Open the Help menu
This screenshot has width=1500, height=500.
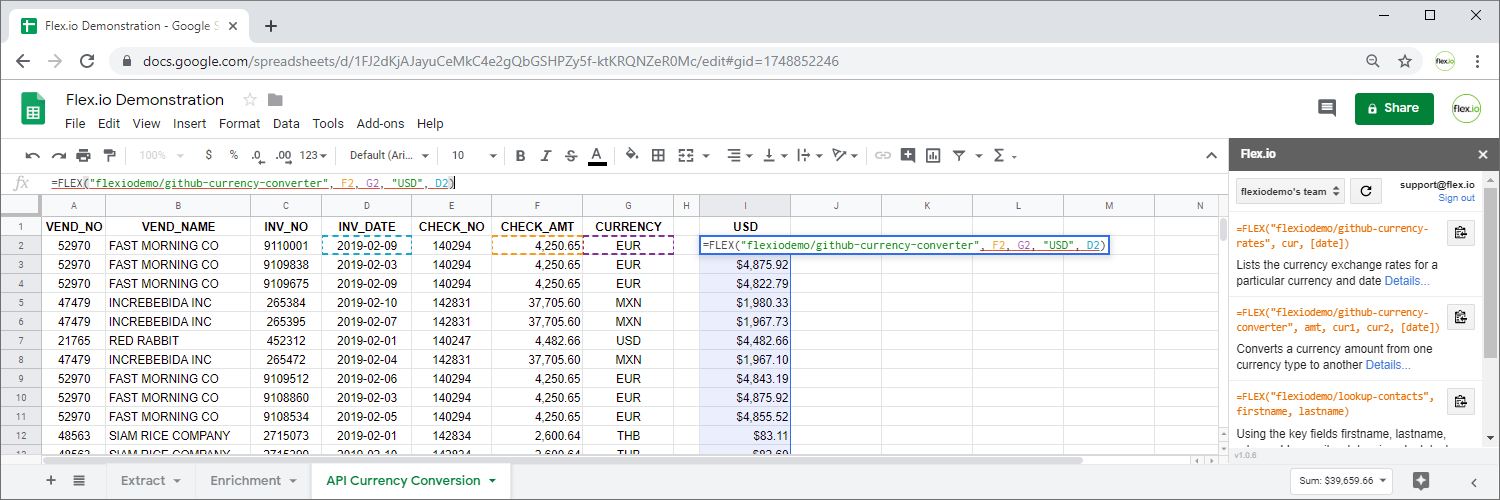click(430, 124)
